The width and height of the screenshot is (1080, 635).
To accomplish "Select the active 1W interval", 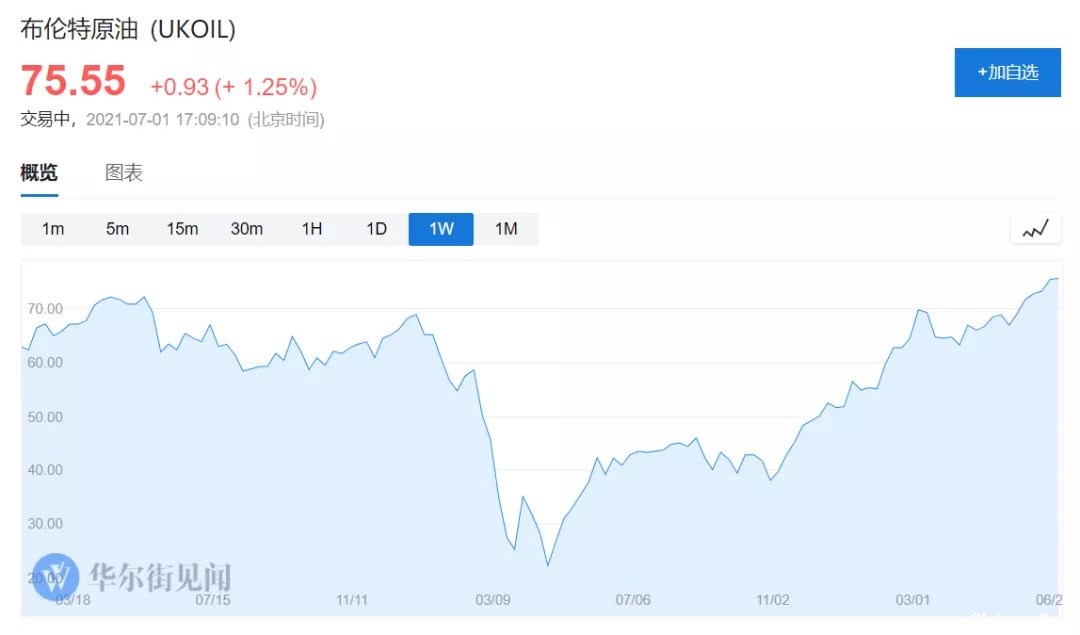I will (x=441, y=229).
